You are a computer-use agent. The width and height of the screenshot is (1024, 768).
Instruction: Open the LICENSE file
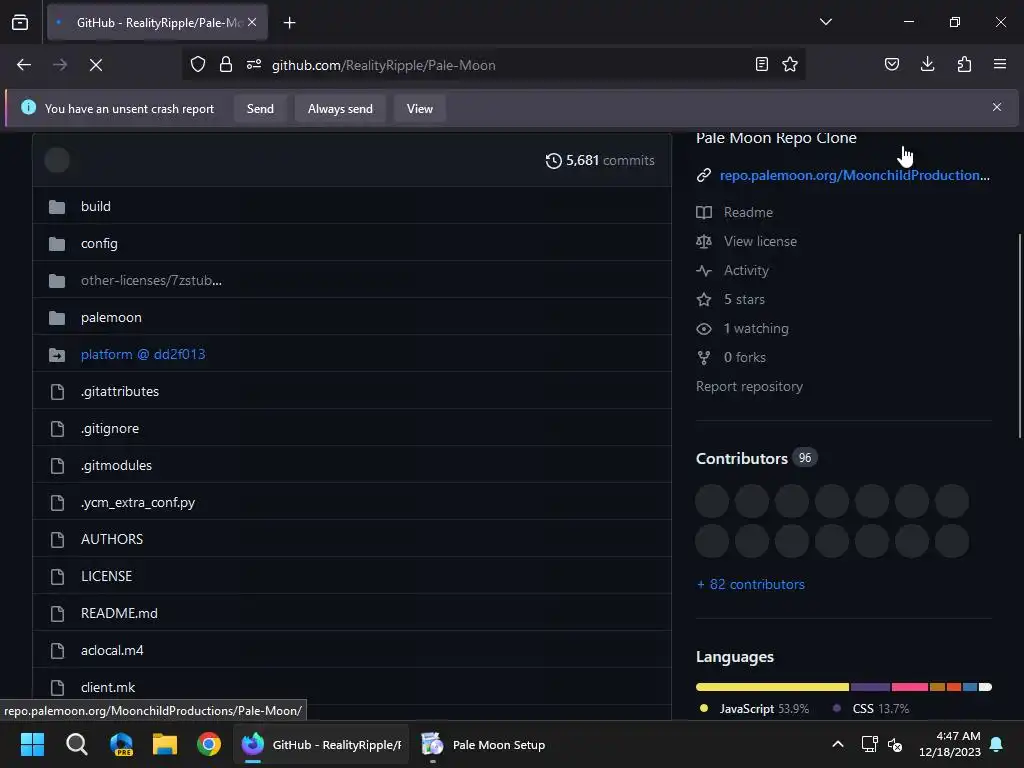click(x=106, y=577)
